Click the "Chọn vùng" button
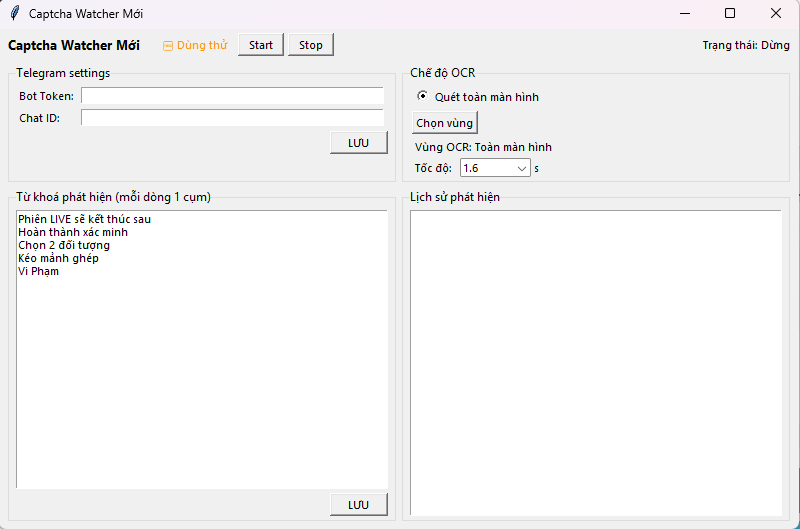 click(x=445, y=123)
